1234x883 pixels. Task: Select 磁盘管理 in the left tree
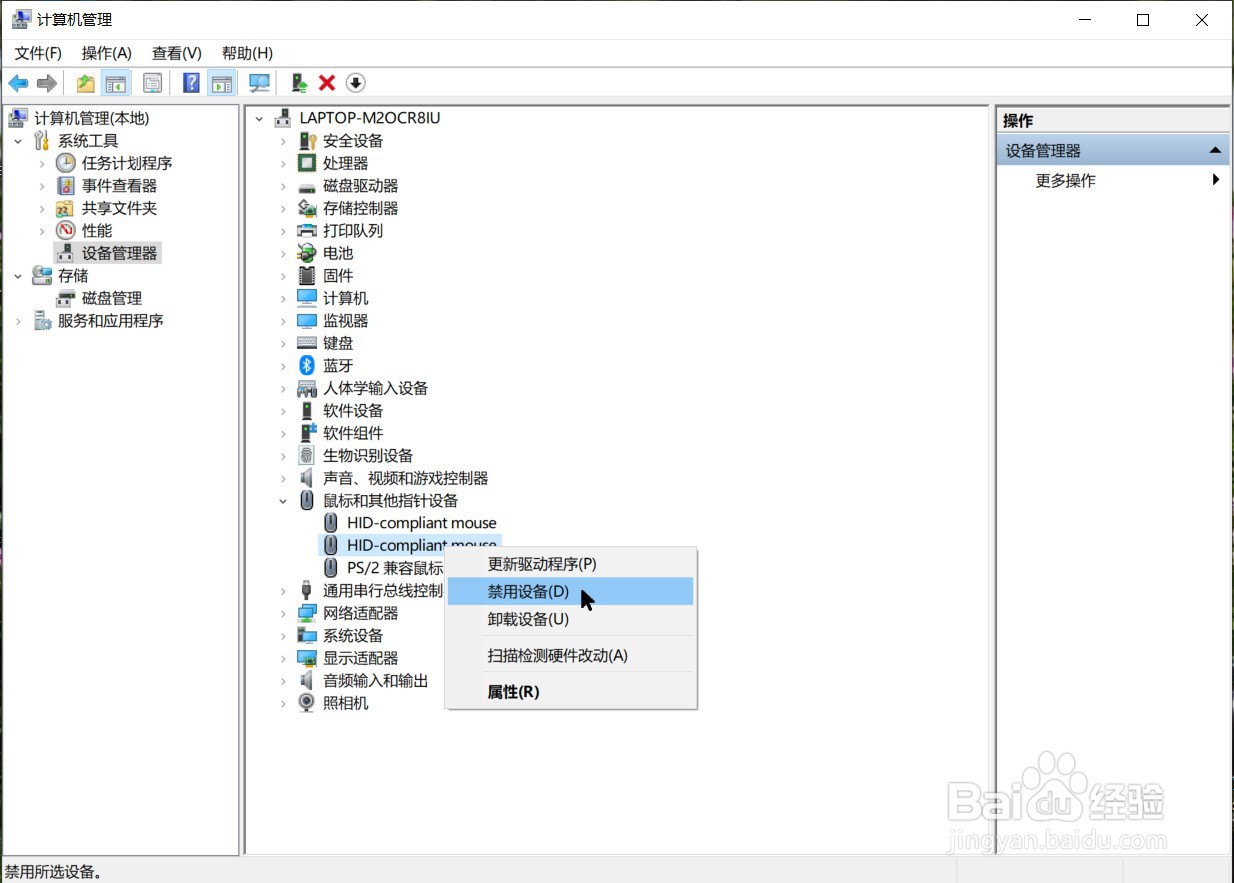click(112, 298)
